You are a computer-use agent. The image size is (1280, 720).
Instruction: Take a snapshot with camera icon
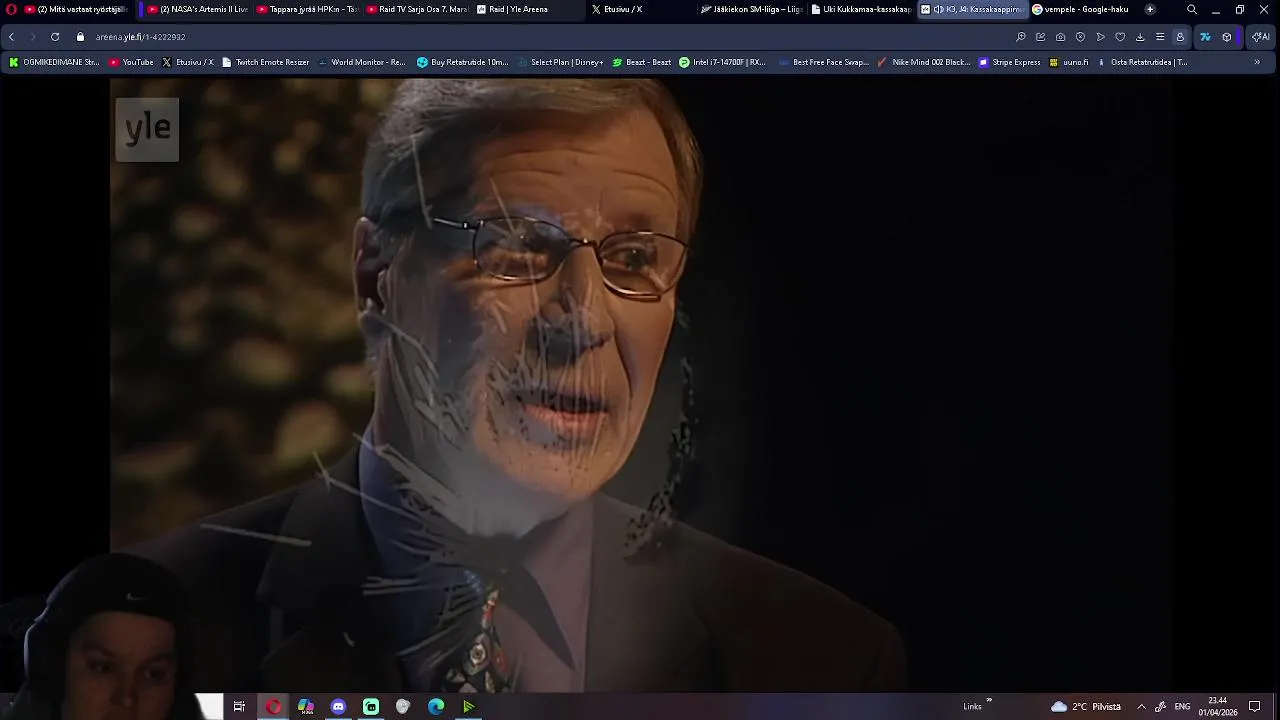point(1061,37)
